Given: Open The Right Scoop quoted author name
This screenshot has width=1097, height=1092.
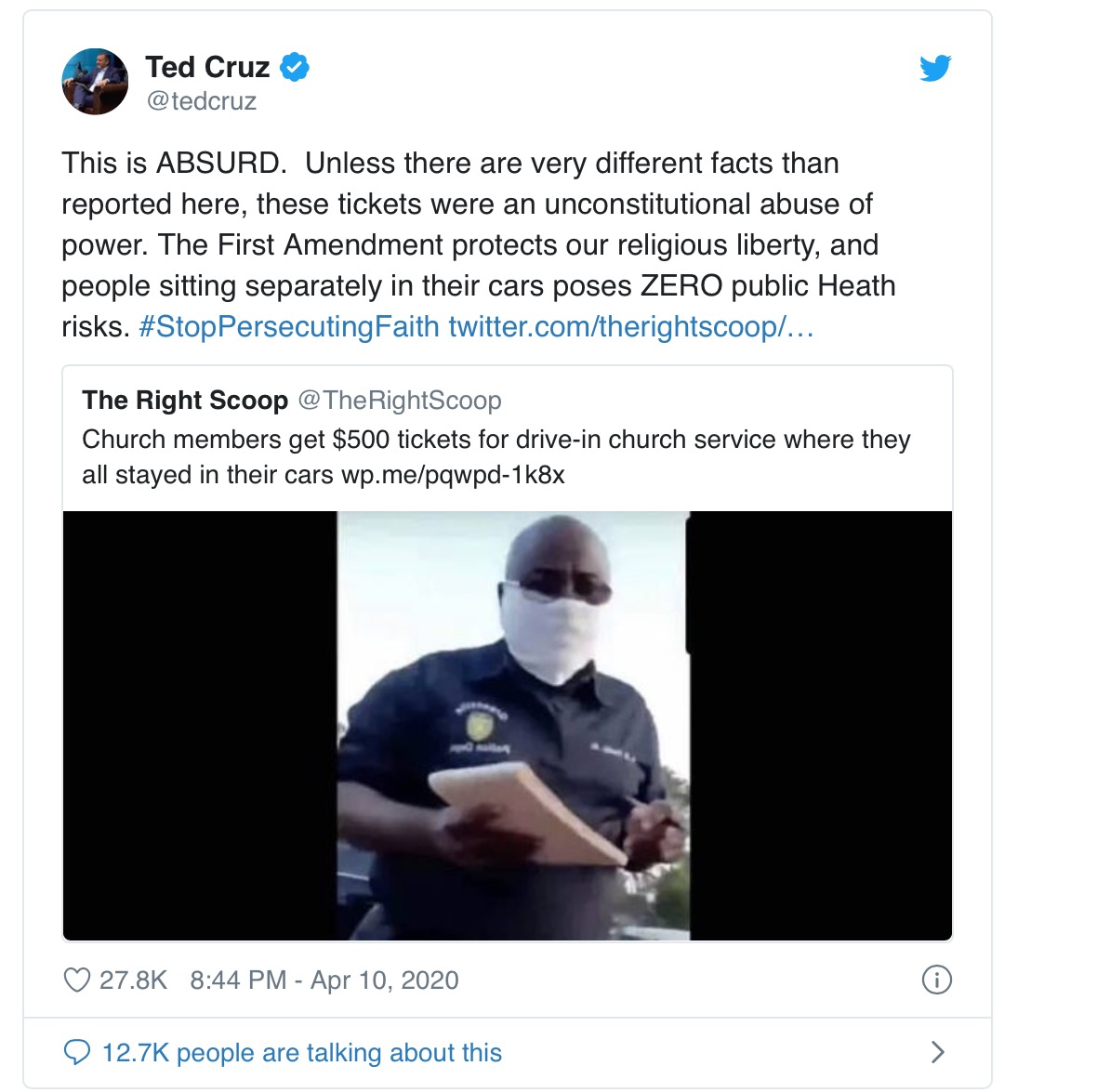Looking at the screenshot, I should (185, 401).
